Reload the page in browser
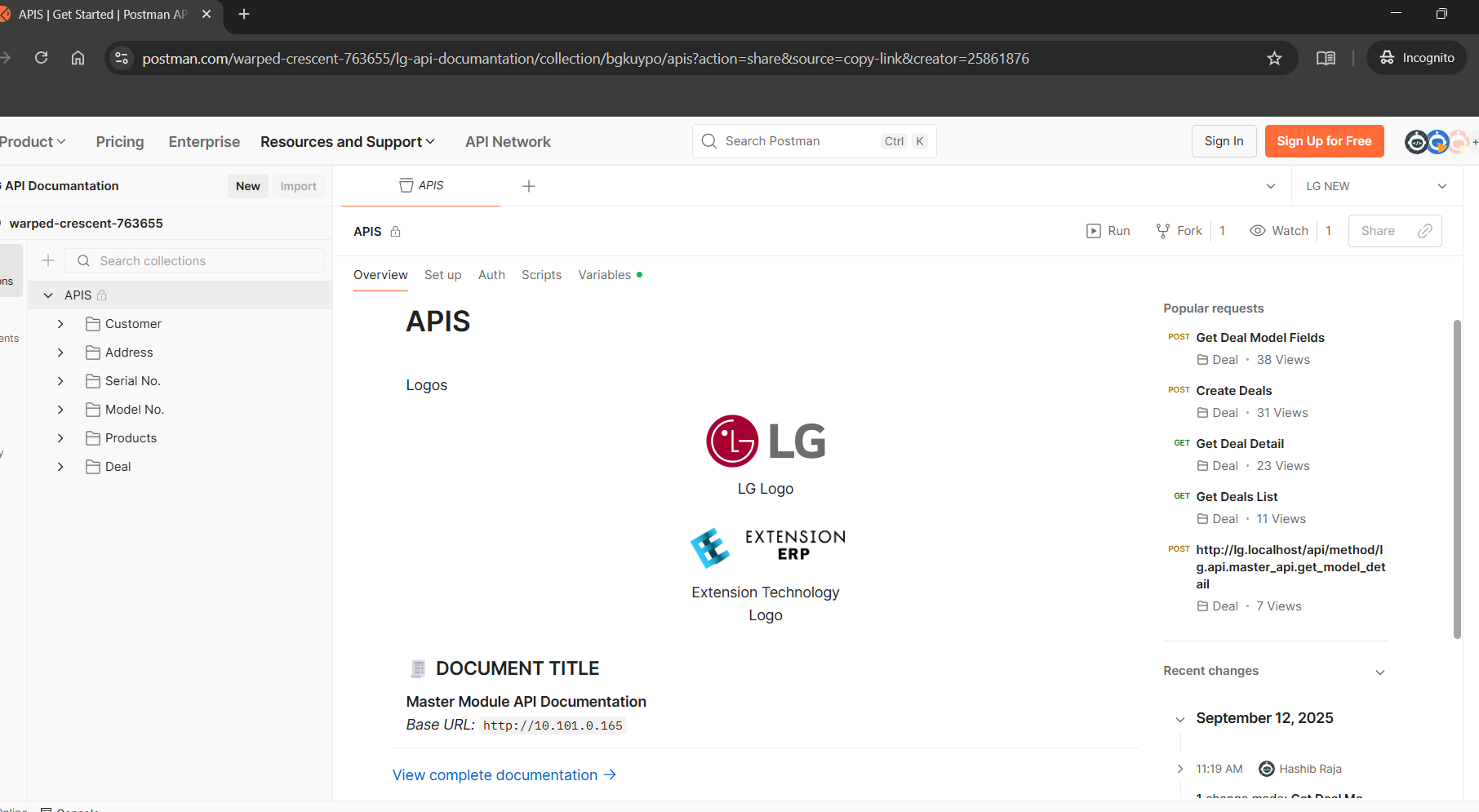Image resolution: width=1479 pixels, height=812 pixels. click(x=42, y=58)
